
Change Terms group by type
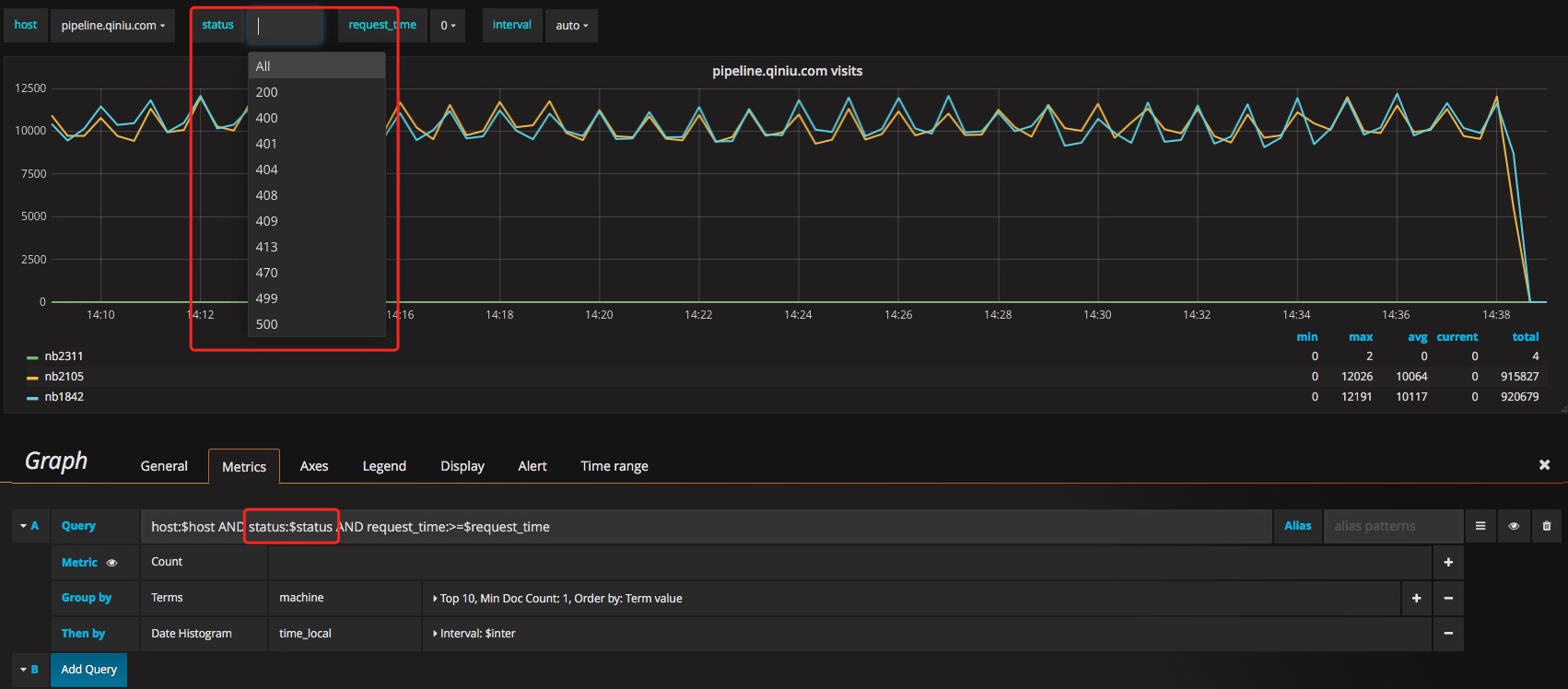coord(204,598)
